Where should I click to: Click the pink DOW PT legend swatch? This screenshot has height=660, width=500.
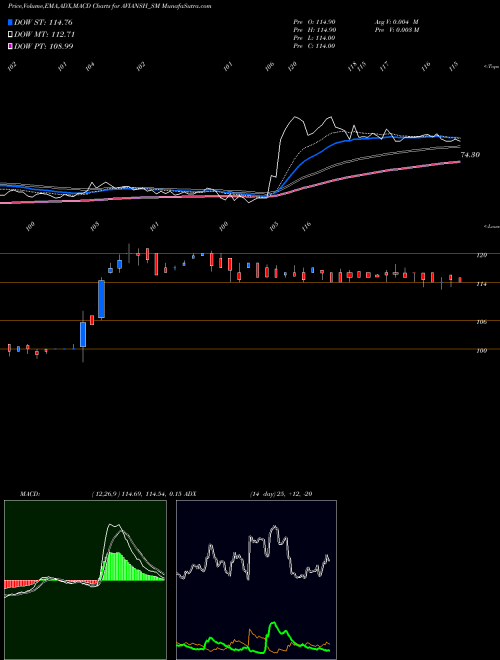point(10,46)
